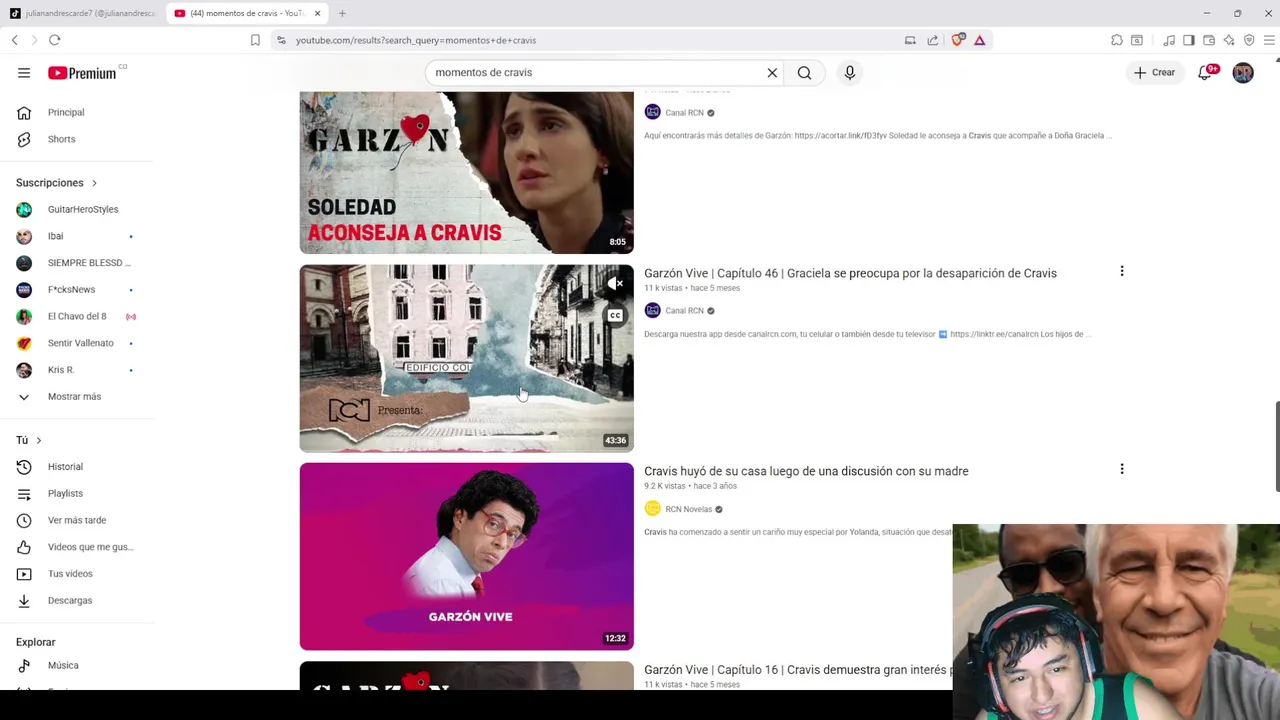Viewport: 1280px width, 720px height.
Task: Go back with browser back arrow
Action: pyautogui.click(x=15, y=40)
